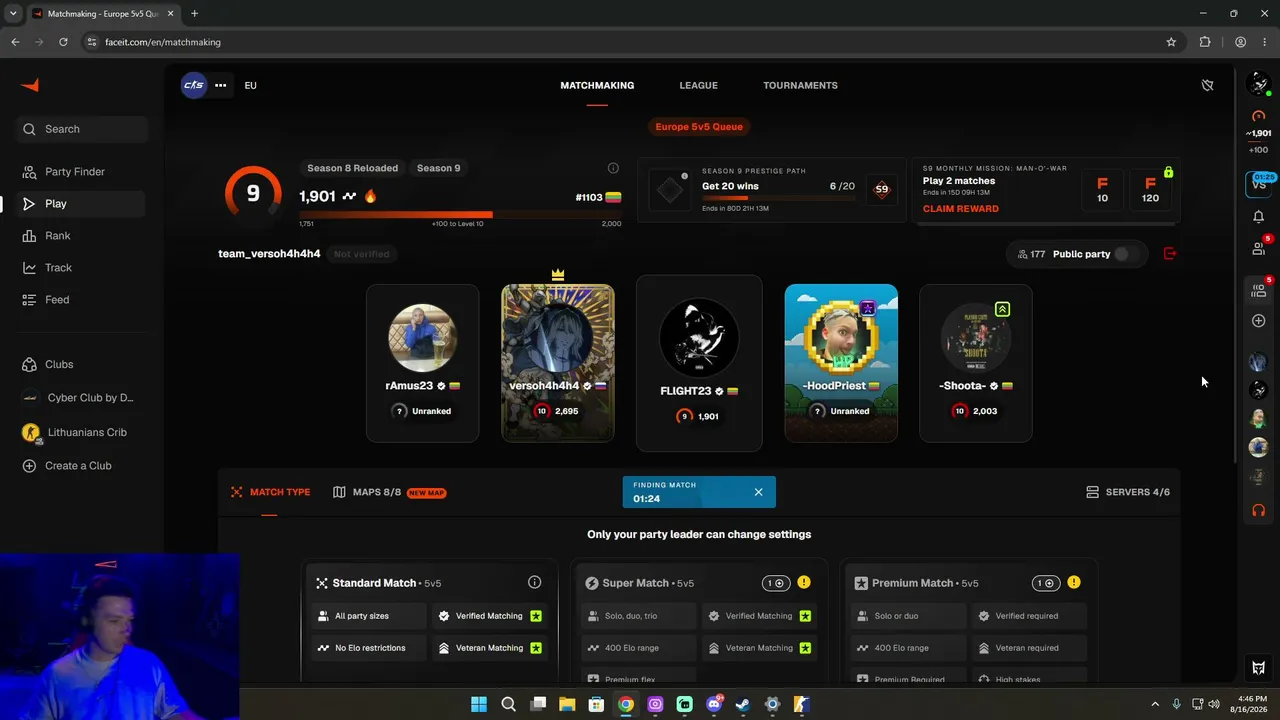Open Rank in the sidebar
The image size is (1280, 720).
(82, 236)
